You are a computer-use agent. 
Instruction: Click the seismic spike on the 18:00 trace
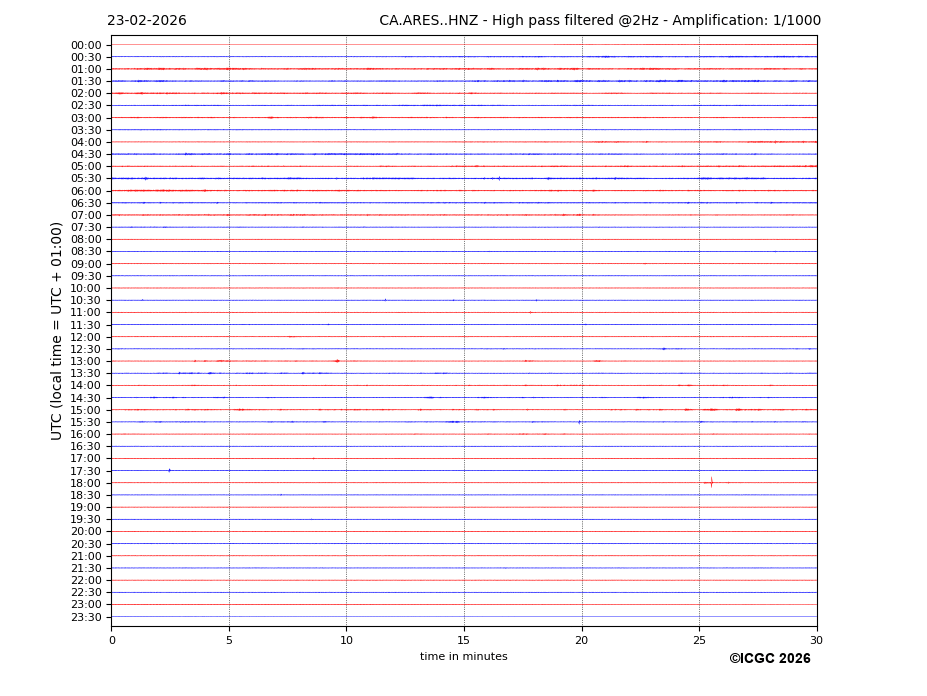pyautogui.click(x=711, y=482)
